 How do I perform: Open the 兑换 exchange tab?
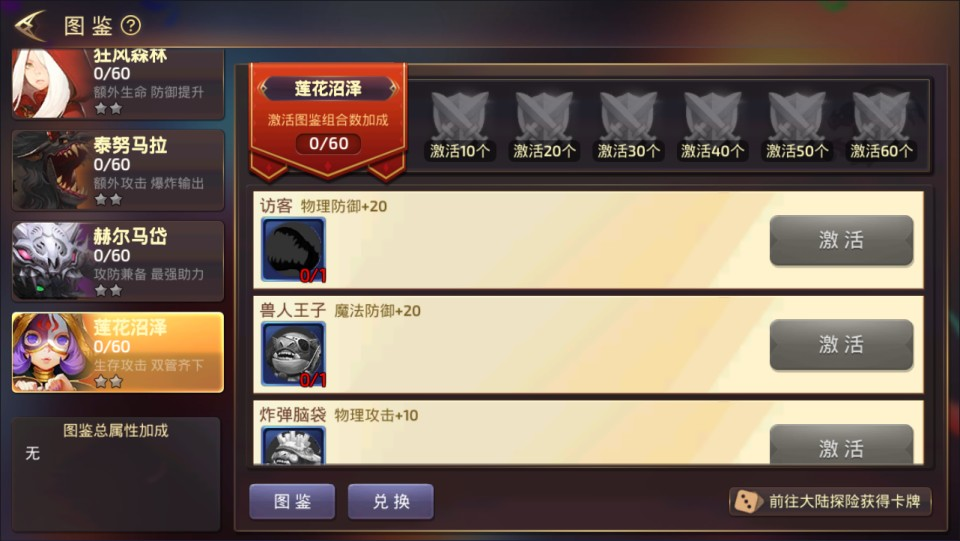pyautogui.click(x=391, y=501)
